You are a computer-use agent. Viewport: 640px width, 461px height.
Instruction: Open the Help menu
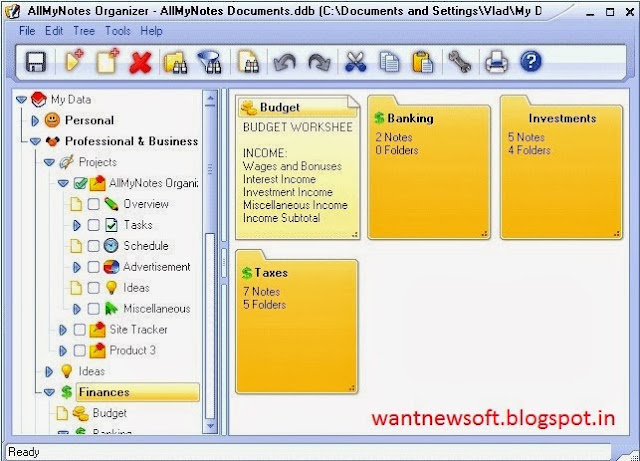[x=151, y=31]
